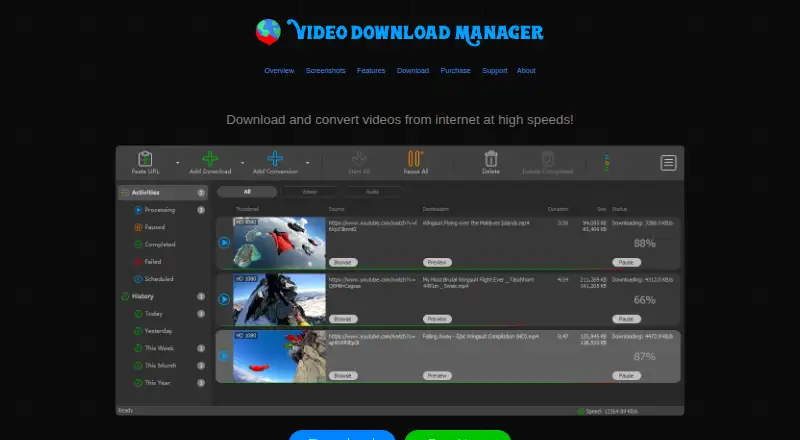Open the Add Download dropdown arrow

click(242, 163)
